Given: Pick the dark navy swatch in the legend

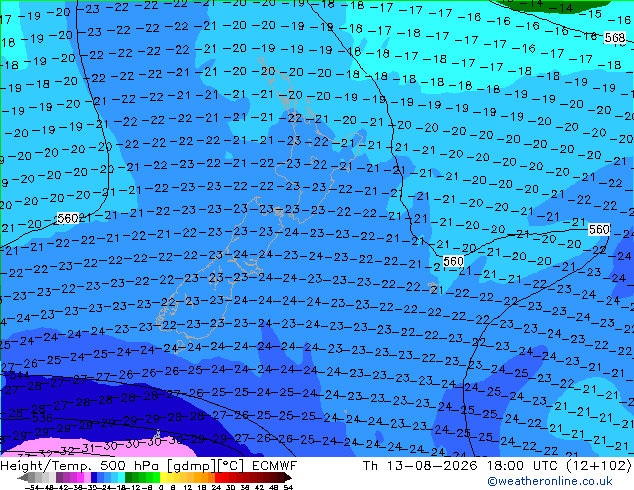Looking at the screenshot, I should click(x=94, y=477).
